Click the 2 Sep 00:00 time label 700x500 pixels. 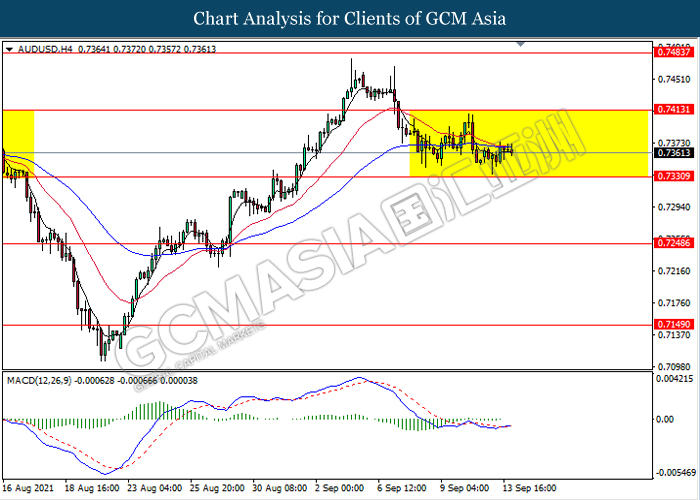point(339,488)
